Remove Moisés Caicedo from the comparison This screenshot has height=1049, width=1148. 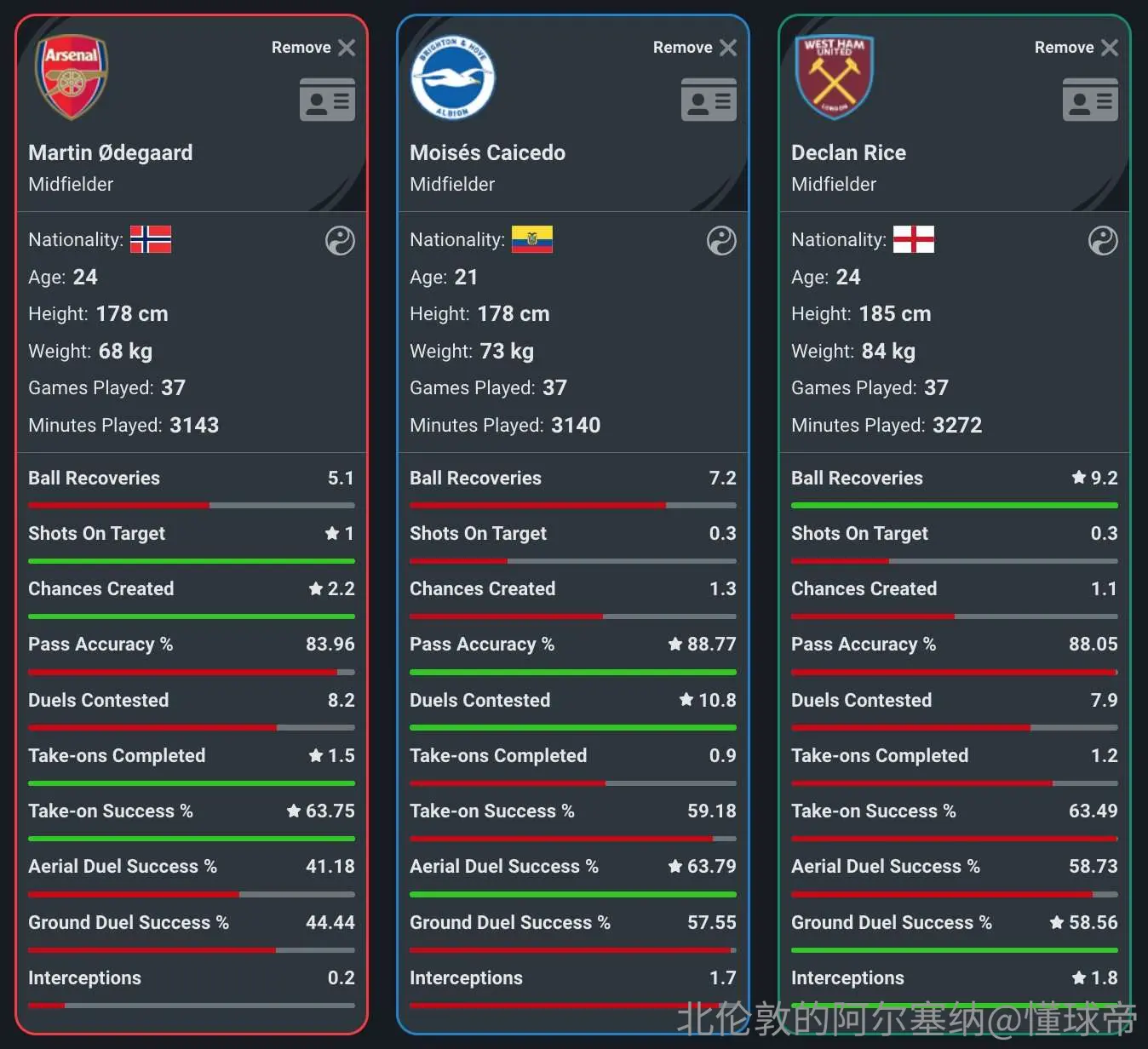tap(695, 48)
